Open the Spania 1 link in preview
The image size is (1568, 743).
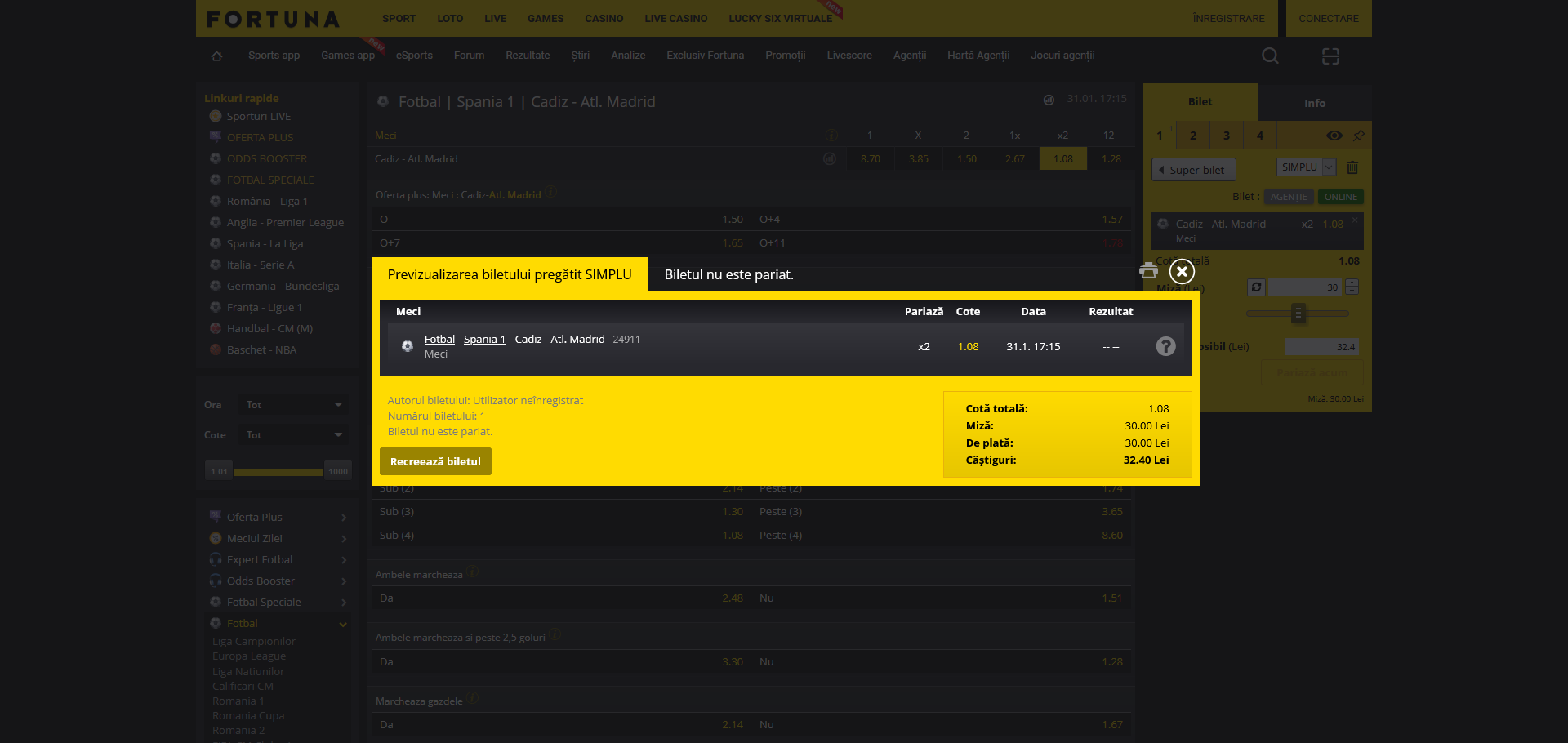coord(484,339)
